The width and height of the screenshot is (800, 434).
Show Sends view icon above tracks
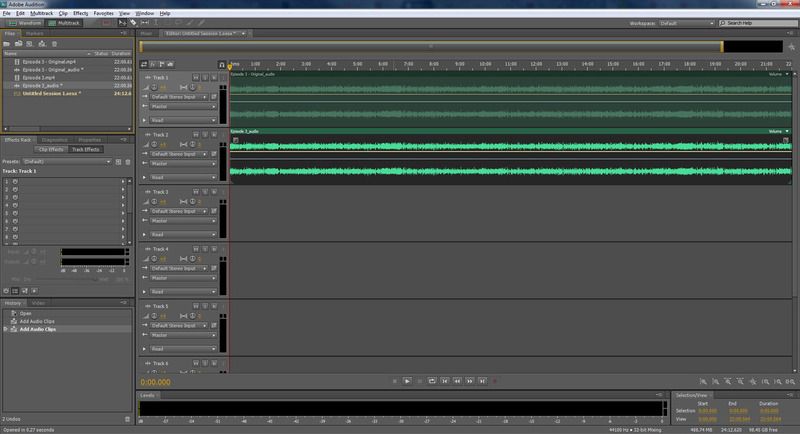pyautogui.click(x=161, y=64)
